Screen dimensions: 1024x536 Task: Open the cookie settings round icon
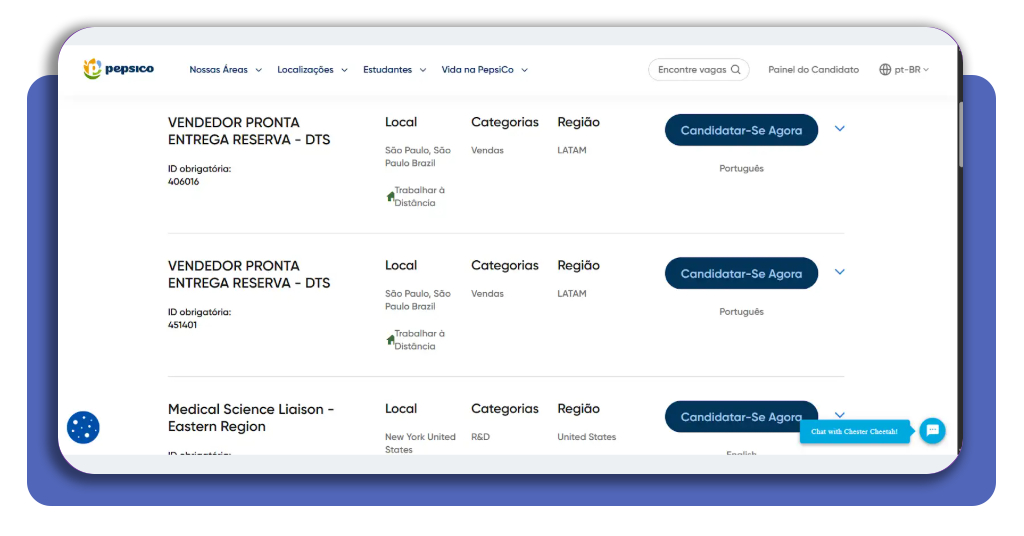83,428
